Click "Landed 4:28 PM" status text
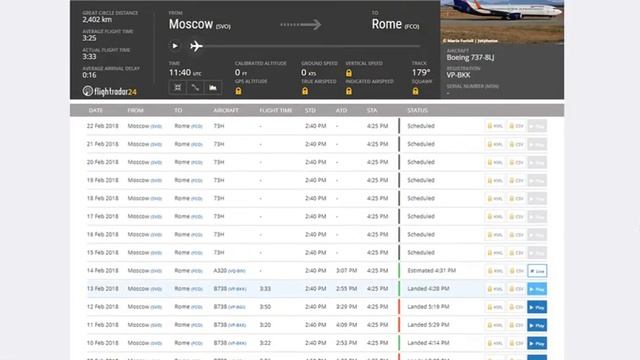The image size is (640, 360). click(x=428, y=289)
